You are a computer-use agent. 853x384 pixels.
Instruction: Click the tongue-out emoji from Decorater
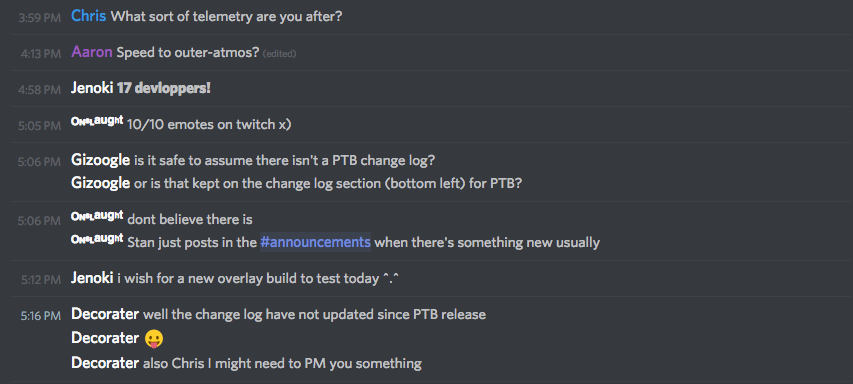(x=154, y=339)
